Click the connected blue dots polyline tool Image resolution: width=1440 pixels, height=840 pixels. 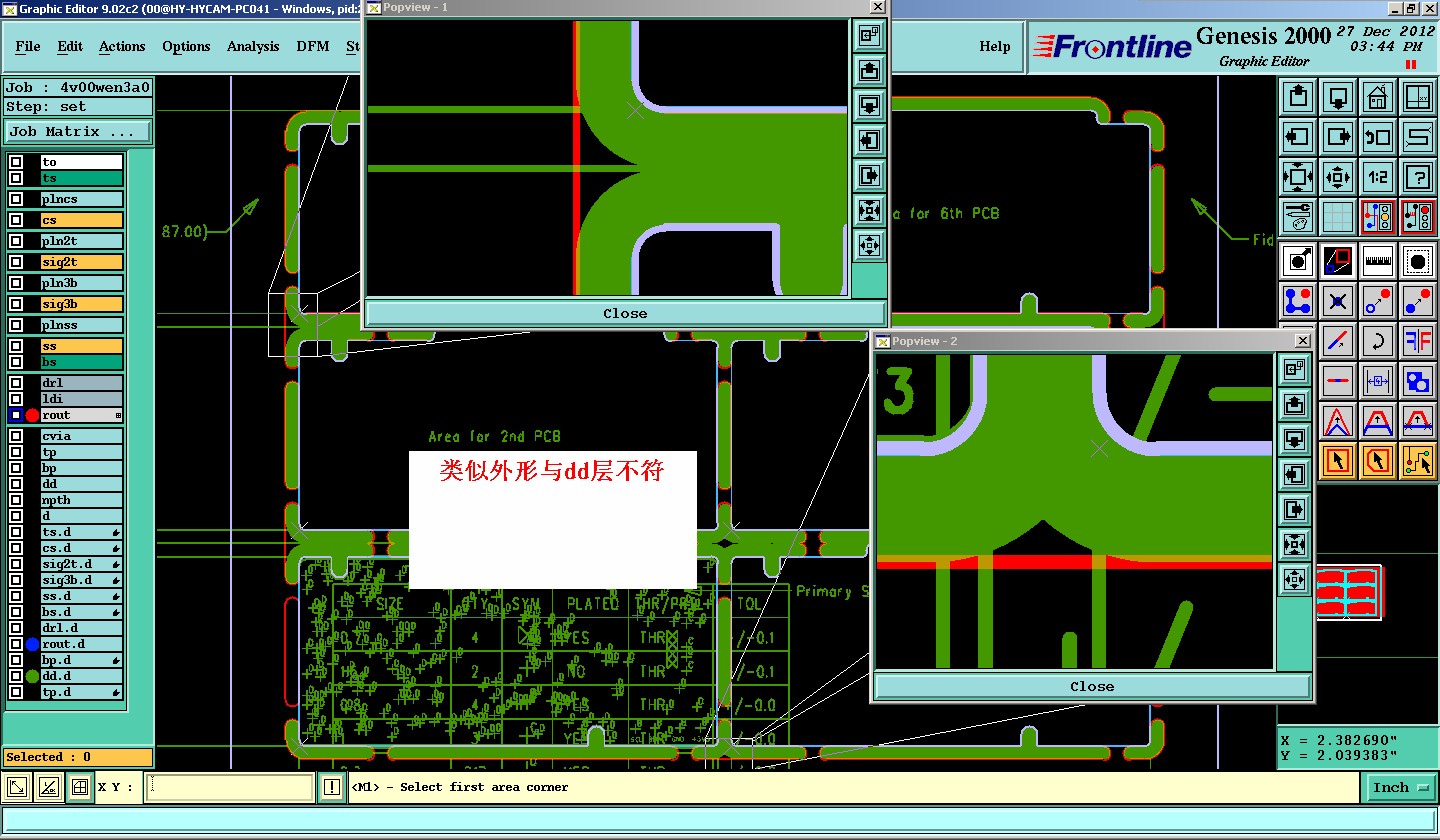click(1298, 301)
